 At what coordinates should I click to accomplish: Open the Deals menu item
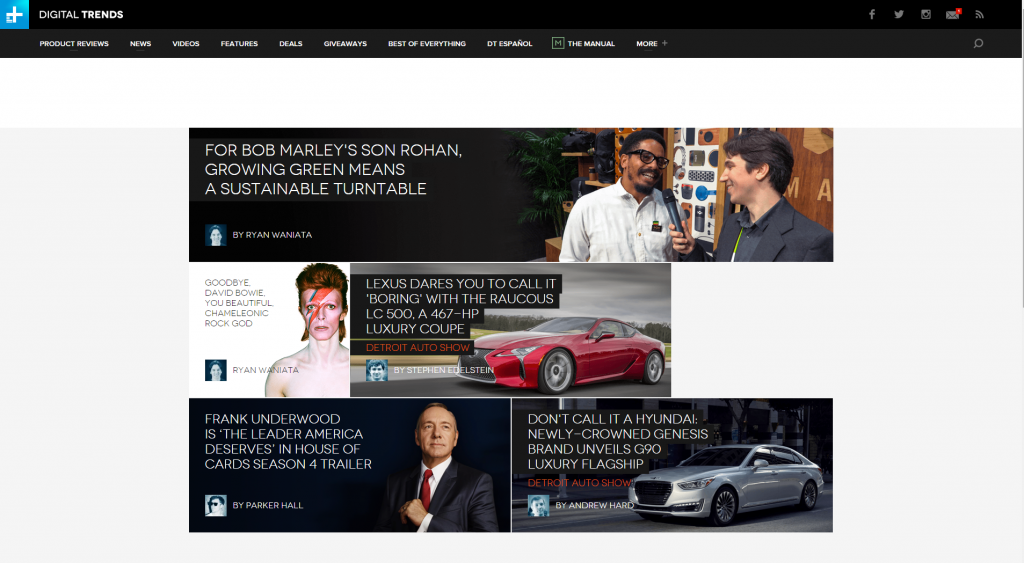click(x=291, y=44)
